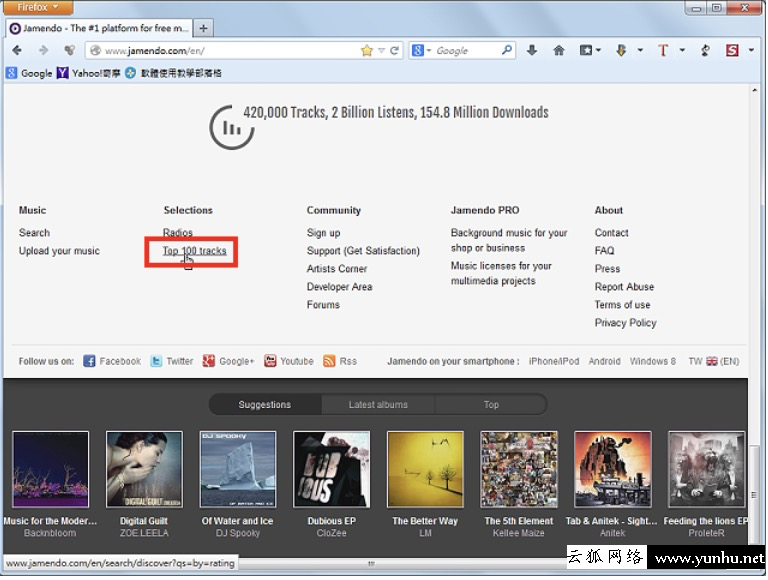Switch to the Latest albums tab
Viewport: 768px width, 580px height.
[378, 405]
